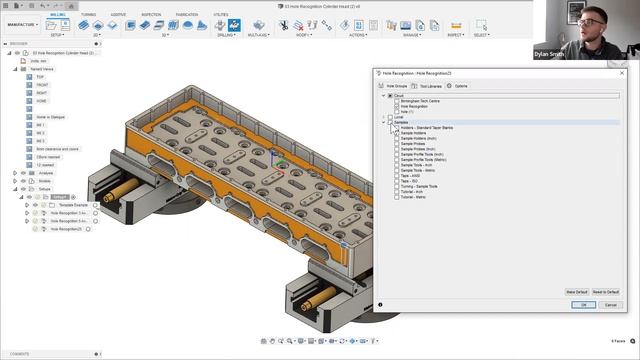Click the 3D Adaptive Clearing icon
The height and width of the screenshot is (360, 640).
(130, 25)
